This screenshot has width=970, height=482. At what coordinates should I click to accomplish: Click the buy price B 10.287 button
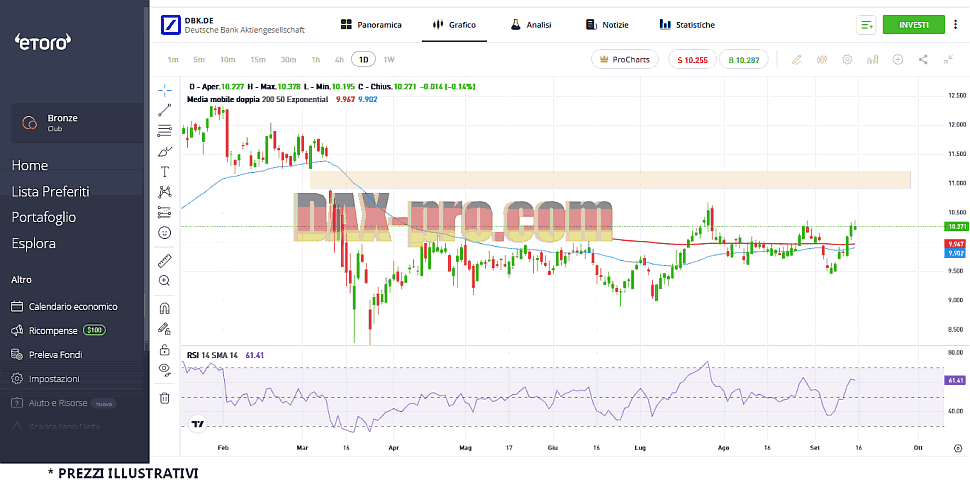(744, 59)
